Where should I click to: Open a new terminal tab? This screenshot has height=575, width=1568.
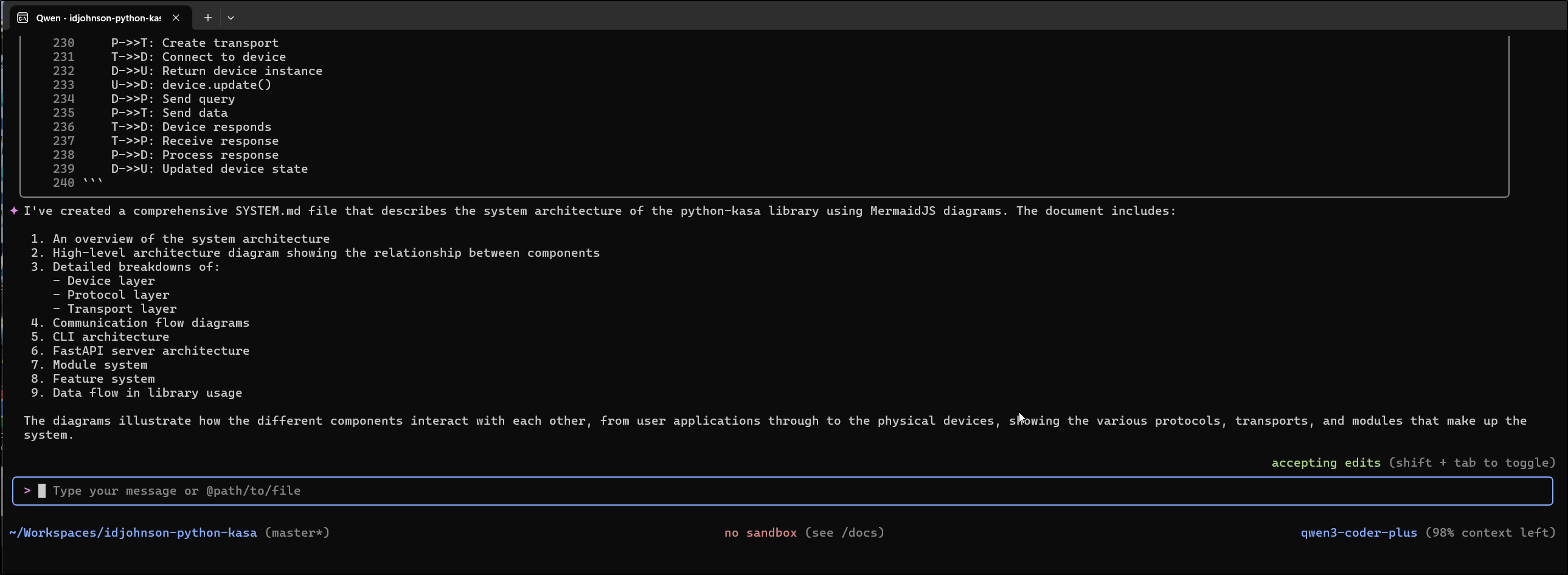(207, 18)
